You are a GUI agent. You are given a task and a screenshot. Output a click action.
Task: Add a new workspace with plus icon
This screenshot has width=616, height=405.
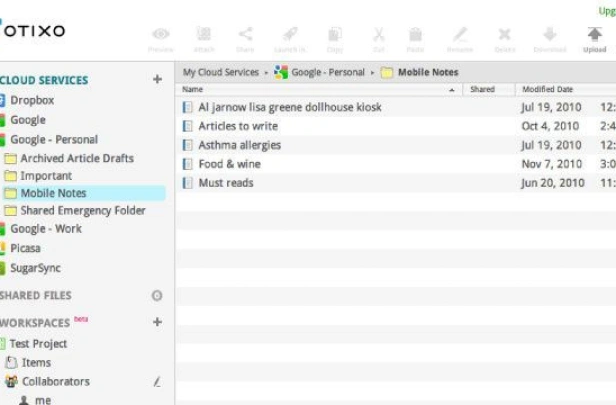157,322
